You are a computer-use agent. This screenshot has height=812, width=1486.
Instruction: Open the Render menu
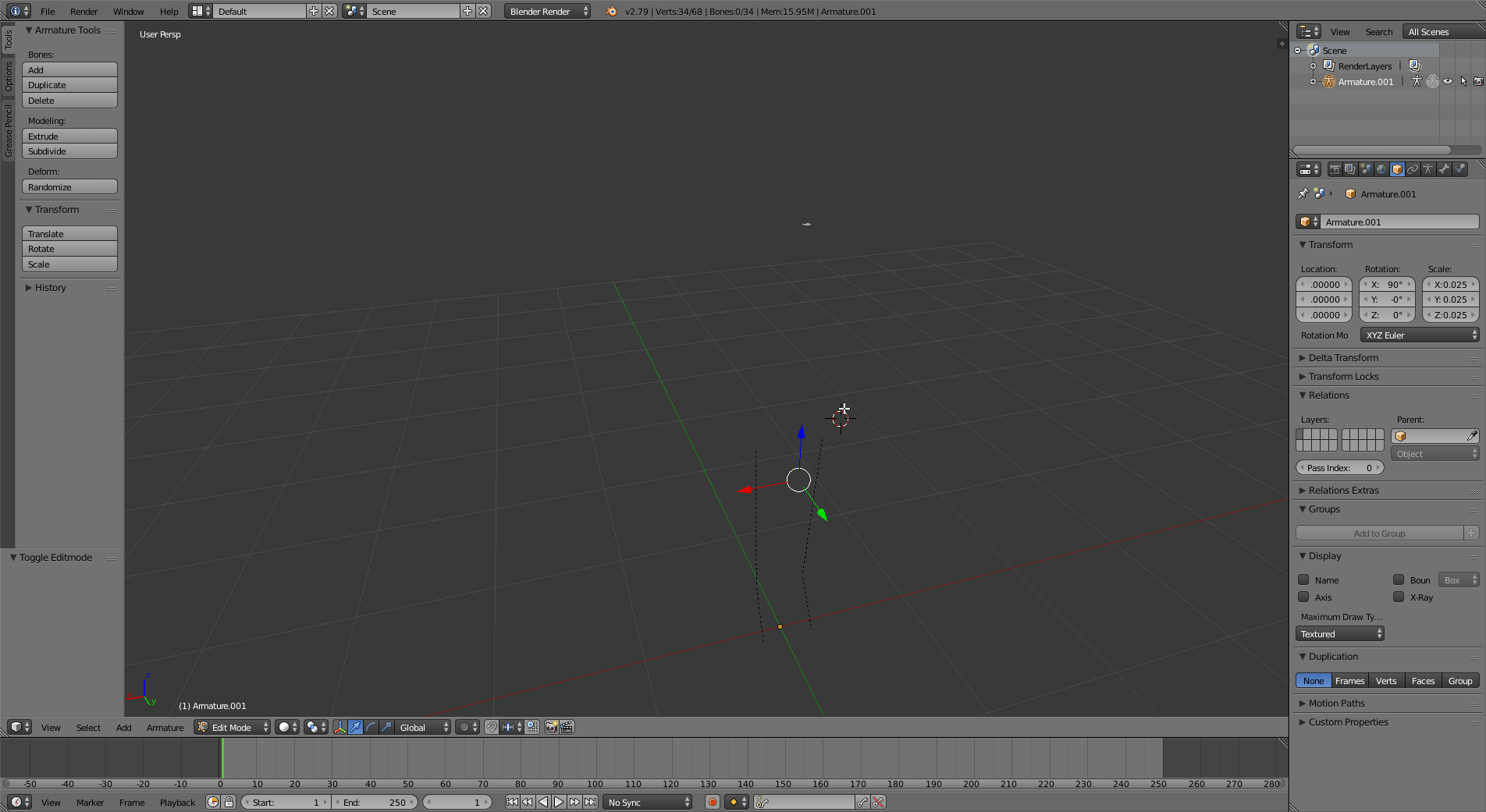(x=84, y=12)
